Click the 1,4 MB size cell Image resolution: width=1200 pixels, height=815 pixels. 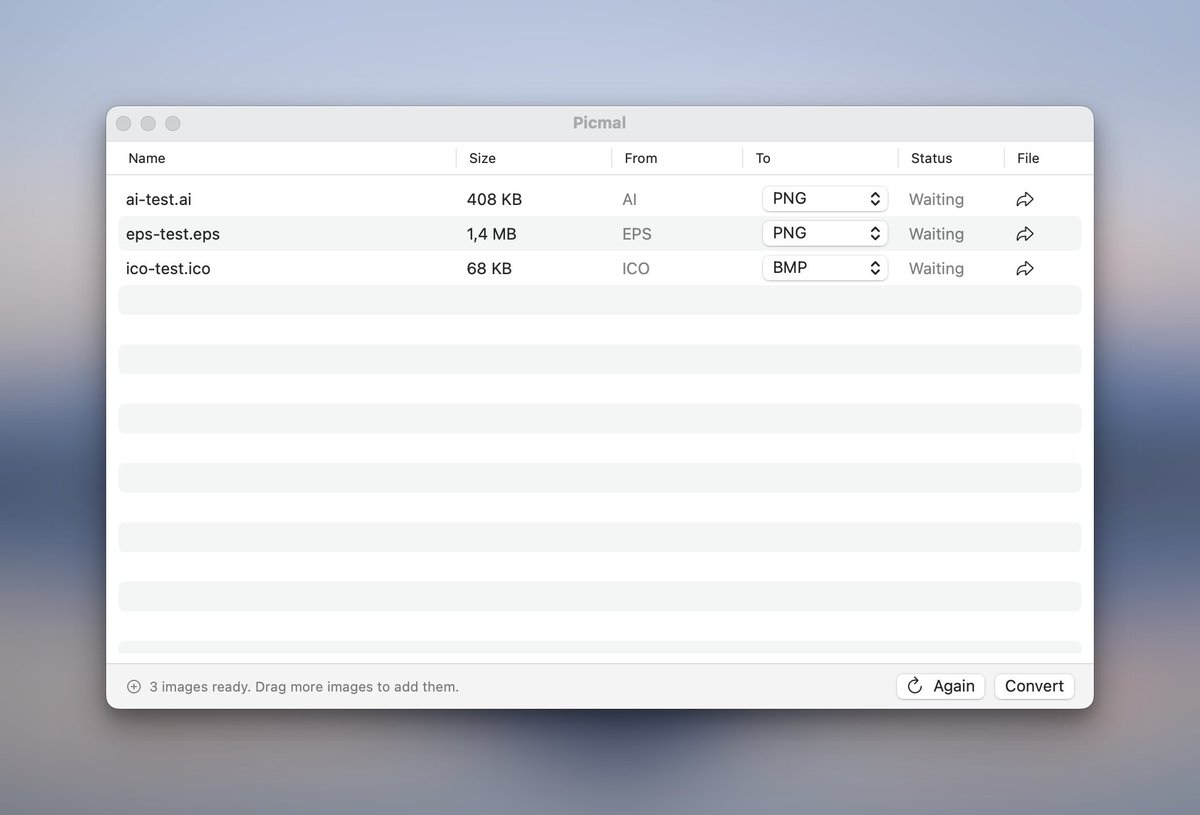tap(491, 234)
